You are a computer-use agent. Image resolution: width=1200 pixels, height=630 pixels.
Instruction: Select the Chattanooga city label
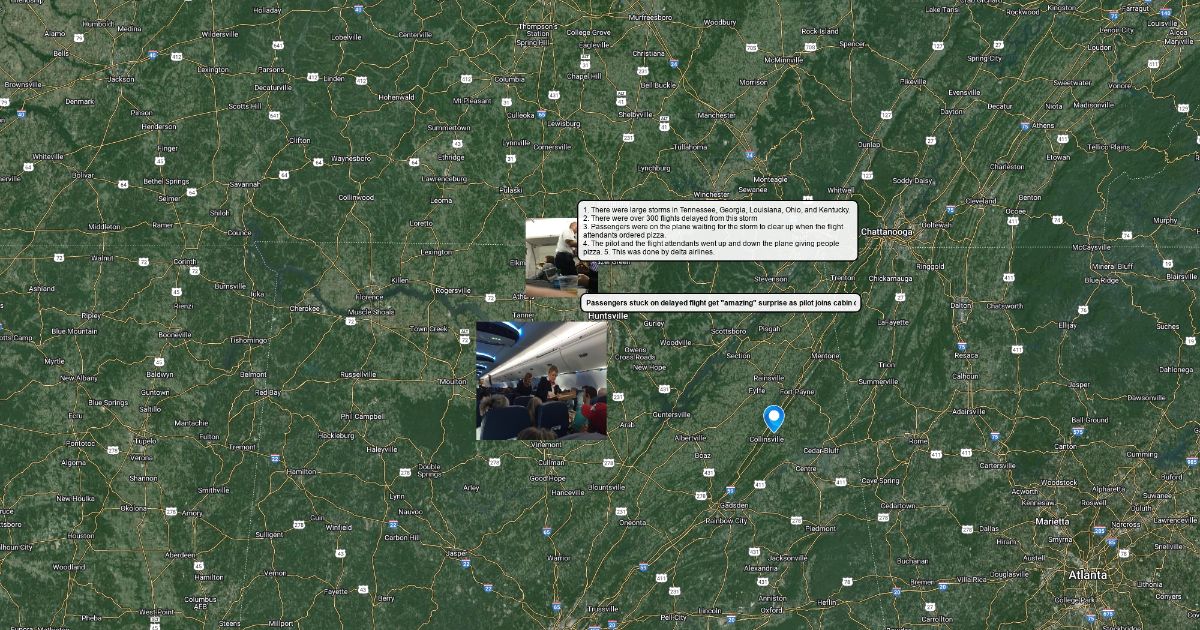(887, 232)
